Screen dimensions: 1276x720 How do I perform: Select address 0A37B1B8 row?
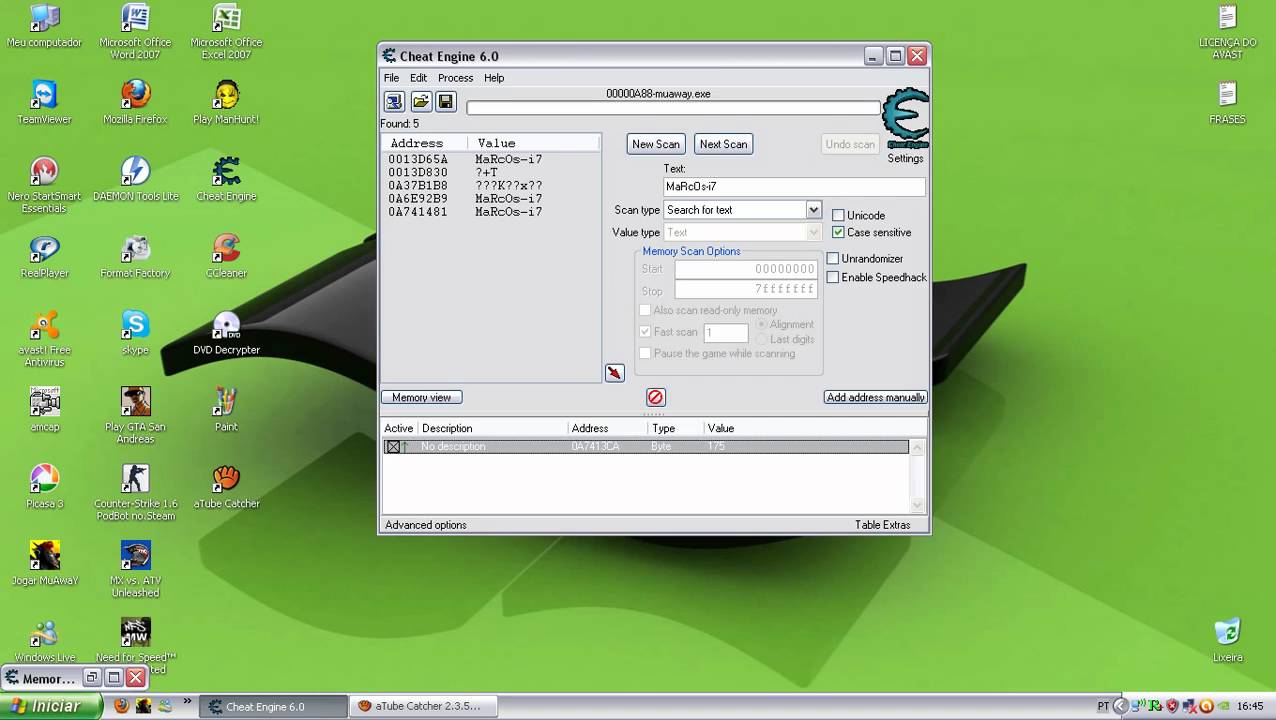pos(490,185)
